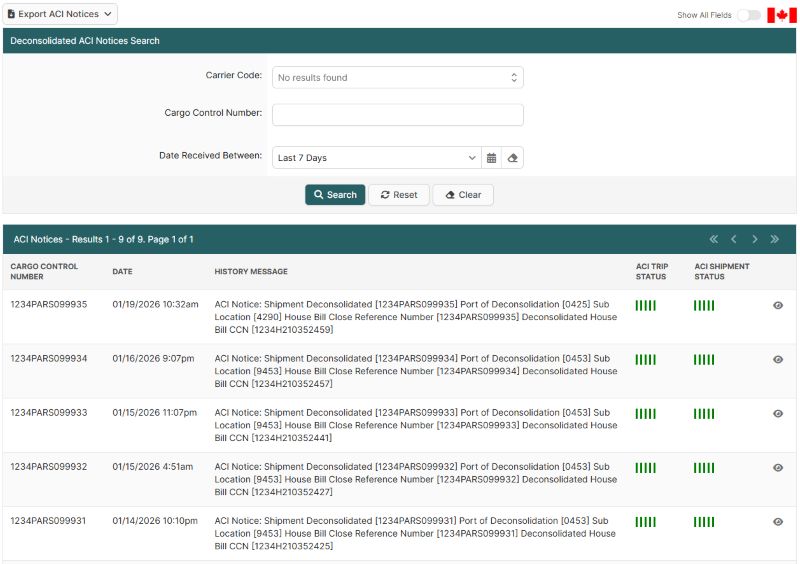
Task: Click the Canadian flag icon
Action: [x=781, y=15]
